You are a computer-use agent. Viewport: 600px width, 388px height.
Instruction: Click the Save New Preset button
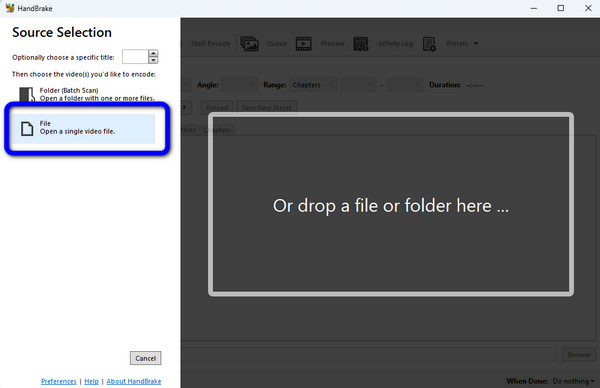click(266, 108)
